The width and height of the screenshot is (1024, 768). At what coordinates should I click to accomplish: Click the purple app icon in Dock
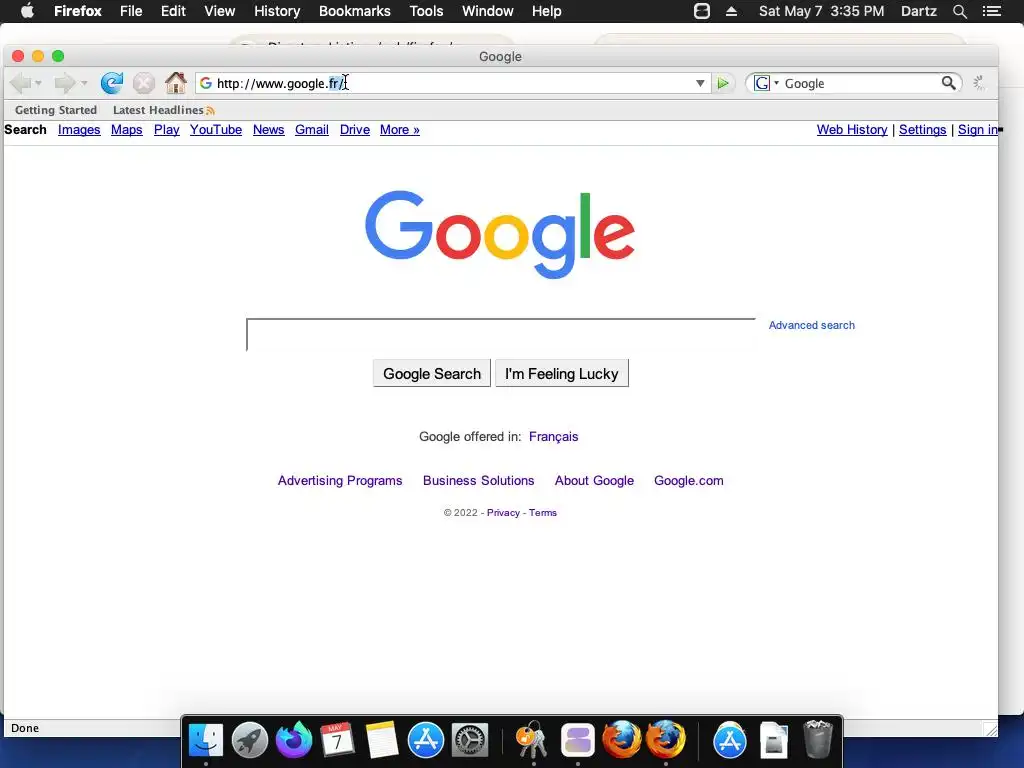tap(577, 740)
